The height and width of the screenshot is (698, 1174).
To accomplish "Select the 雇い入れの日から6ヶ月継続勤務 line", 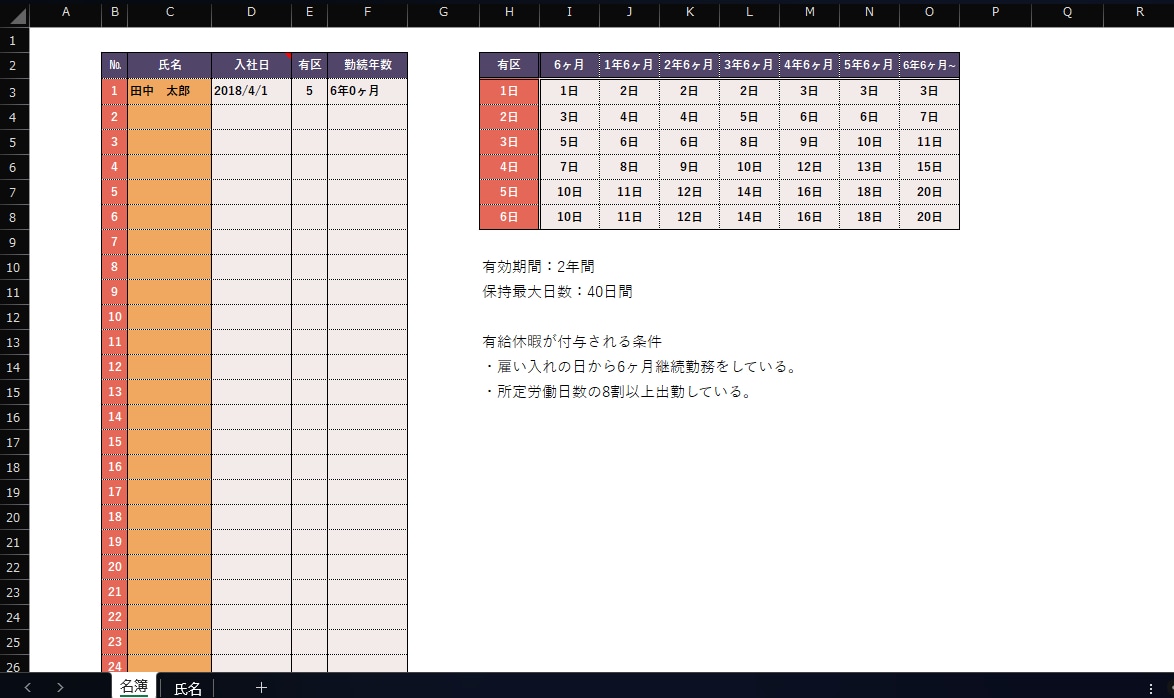I will tap(642, 367).
